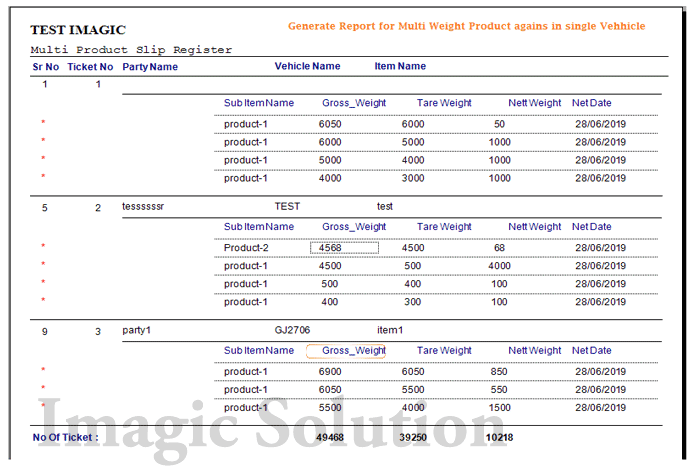The width and height of the screenshot is (700, 476).
Task: Click party name tesssssr
Action: tap(143, 207)
